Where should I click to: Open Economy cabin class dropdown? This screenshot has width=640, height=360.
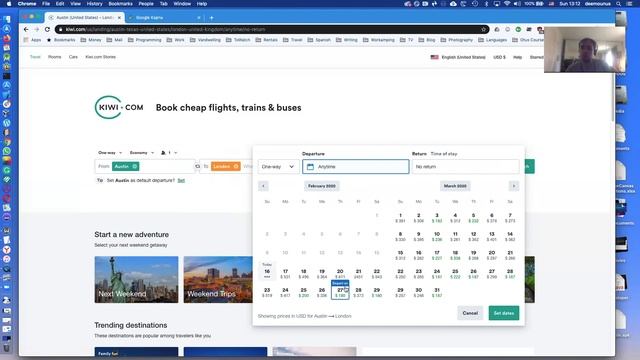[x=142, y=153]
